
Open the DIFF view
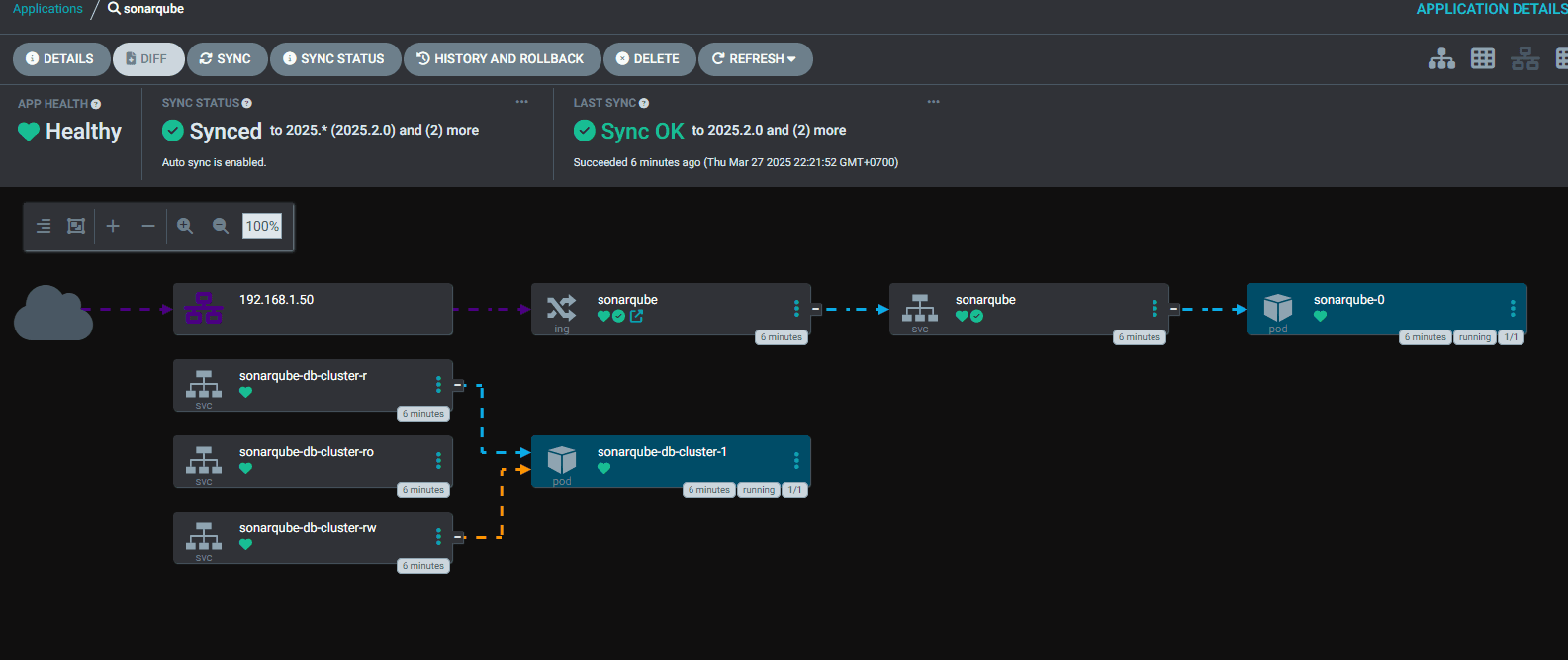click(147, 59)
